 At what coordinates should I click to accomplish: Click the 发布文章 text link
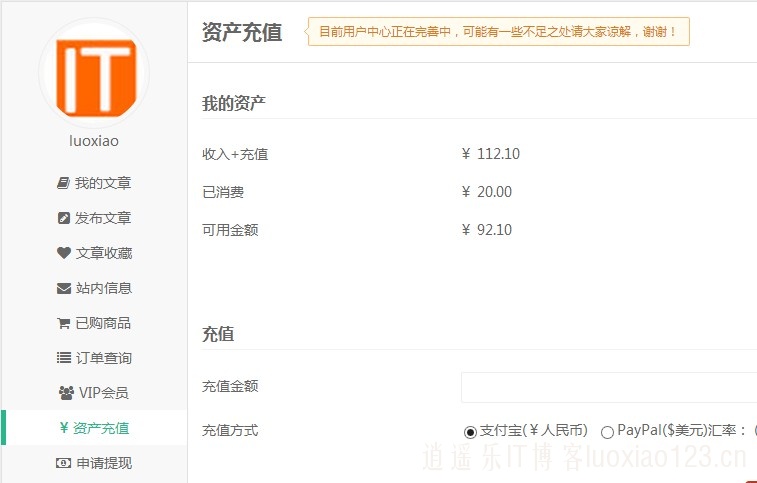click(103, 218)
